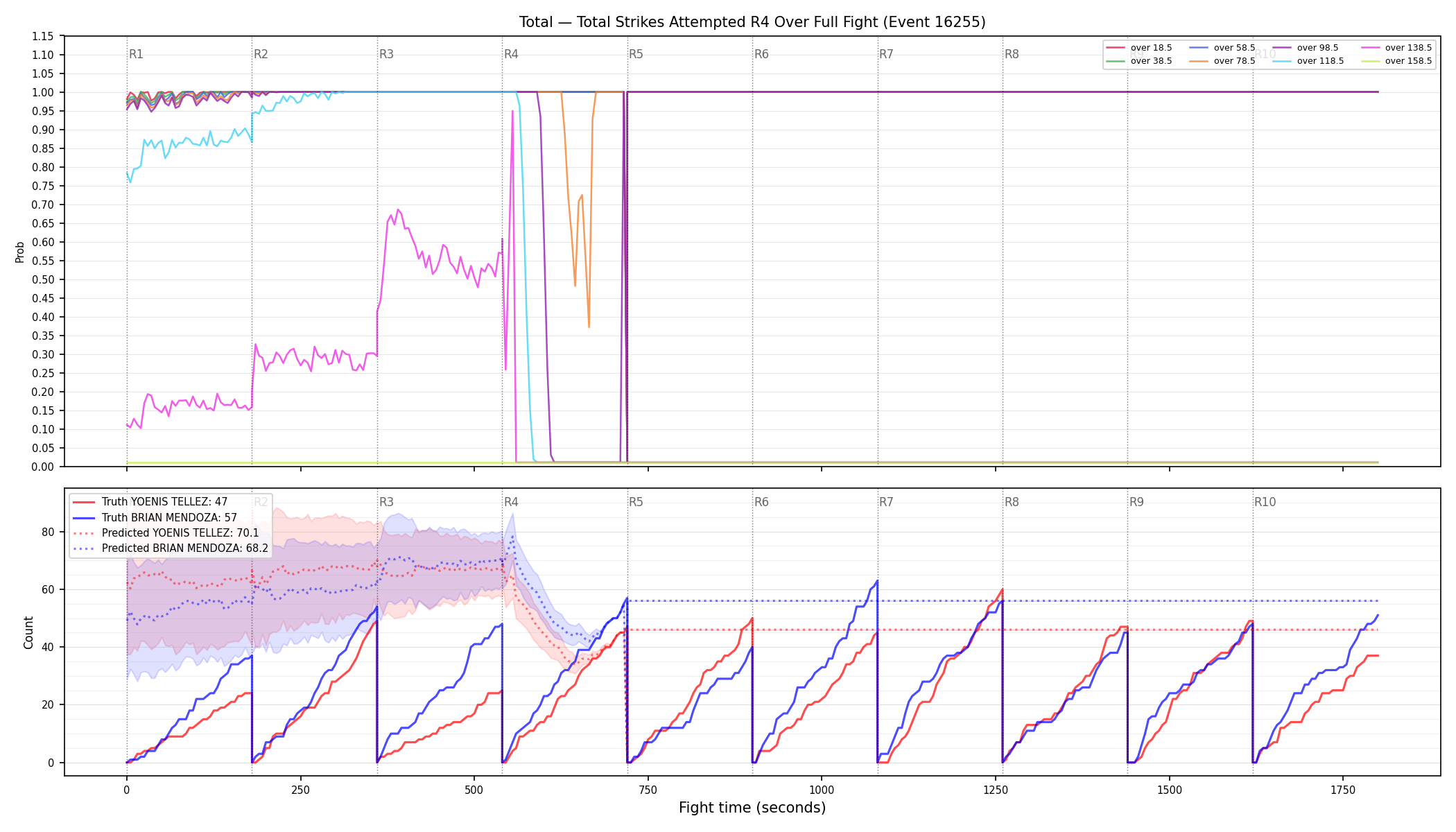Click the 'over 118.5' legend entry
This screenshot has height=832, width=1456.
pos(1308,61)
